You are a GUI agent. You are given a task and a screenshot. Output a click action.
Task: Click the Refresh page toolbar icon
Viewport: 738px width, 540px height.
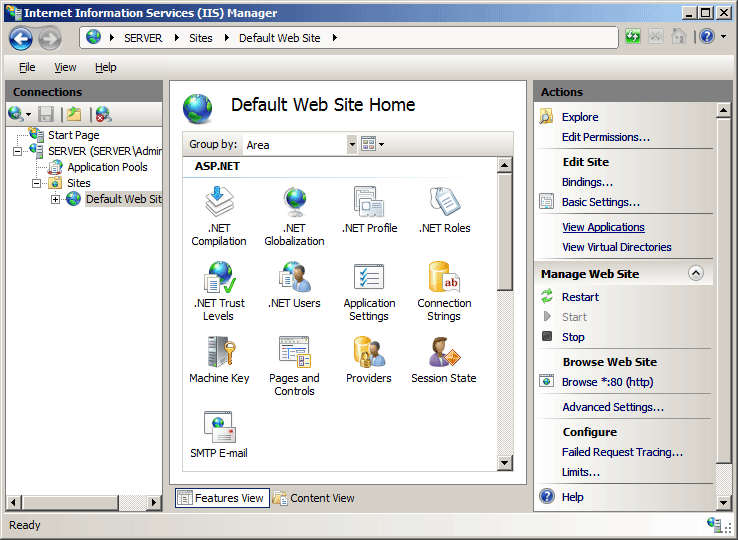pyautogui.click(x=633, y=36)
